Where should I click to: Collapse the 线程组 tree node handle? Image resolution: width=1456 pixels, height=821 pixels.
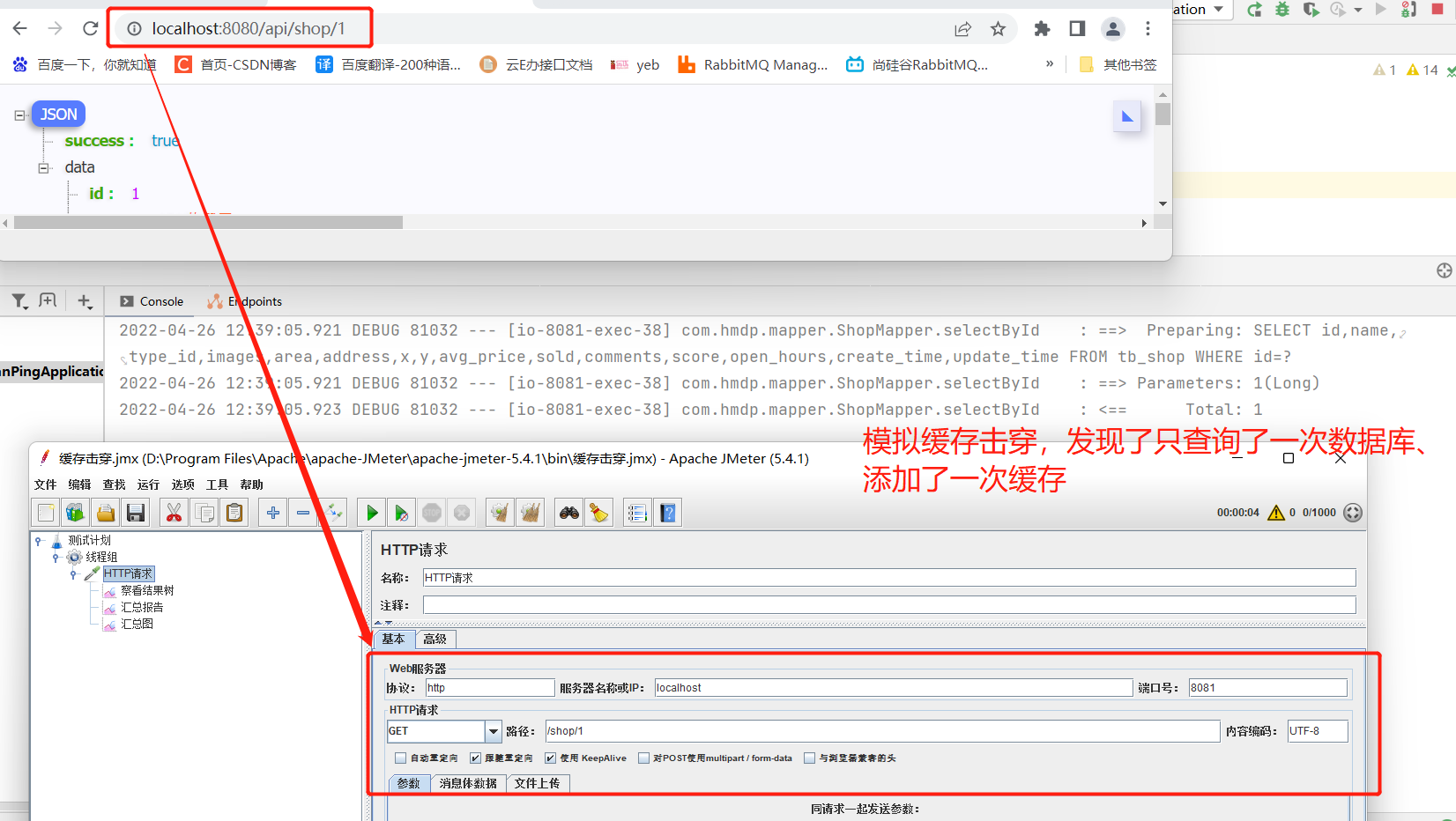56,558
